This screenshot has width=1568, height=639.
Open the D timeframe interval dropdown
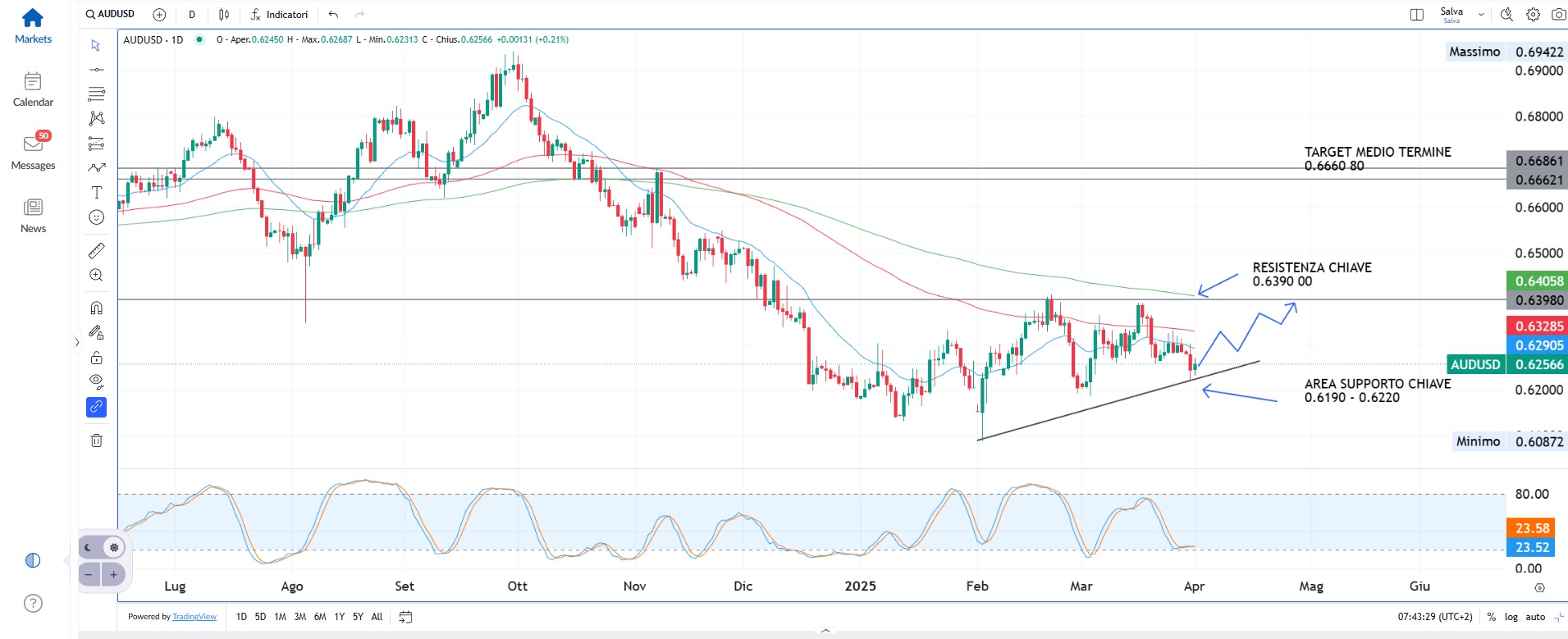coord(192,14)
